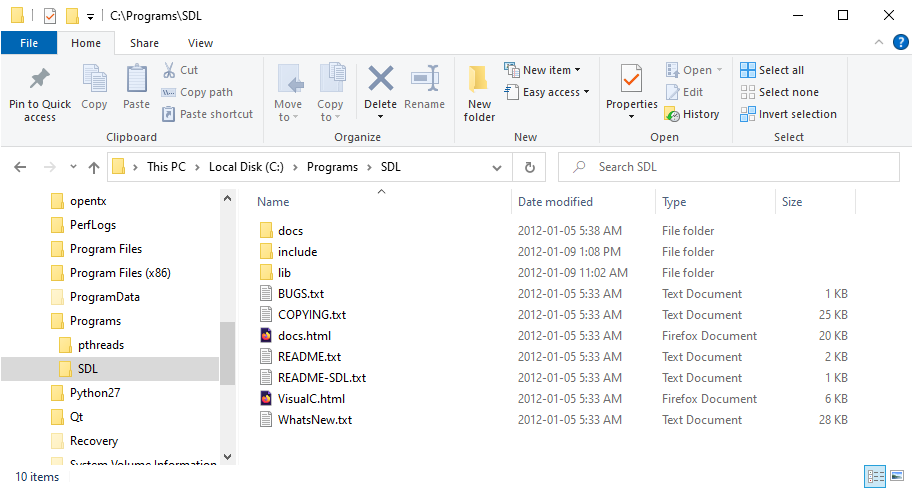Click Select none in ribbon

[779, 92]
